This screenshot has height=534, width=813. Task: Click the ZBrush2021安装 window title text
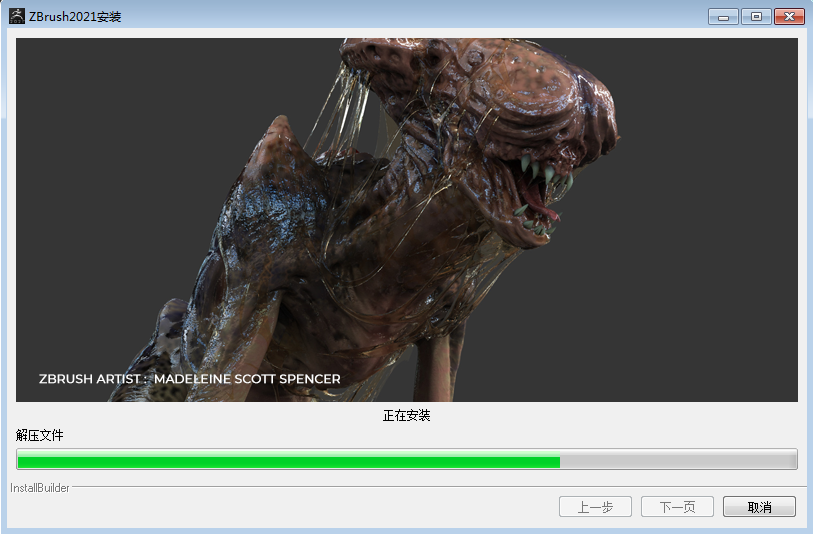(x=75, y=17)
